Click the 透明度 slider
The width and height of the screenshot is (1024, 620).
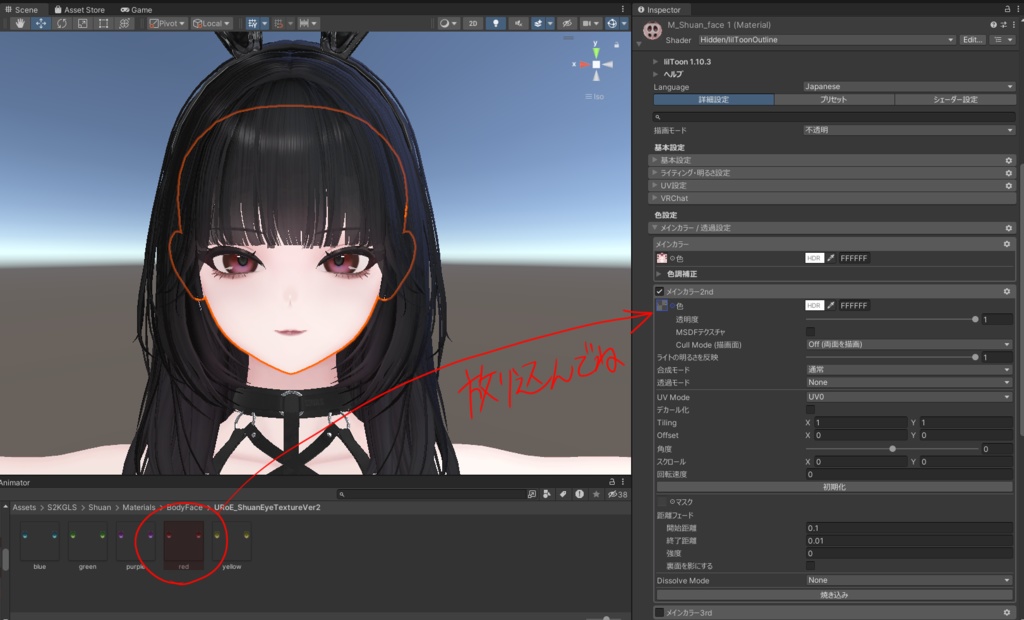click(892, 319)
